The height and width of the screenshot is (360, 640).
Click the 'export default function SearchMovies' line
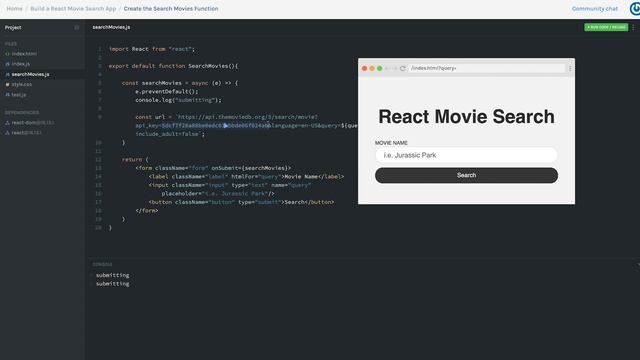click(173, 66)
